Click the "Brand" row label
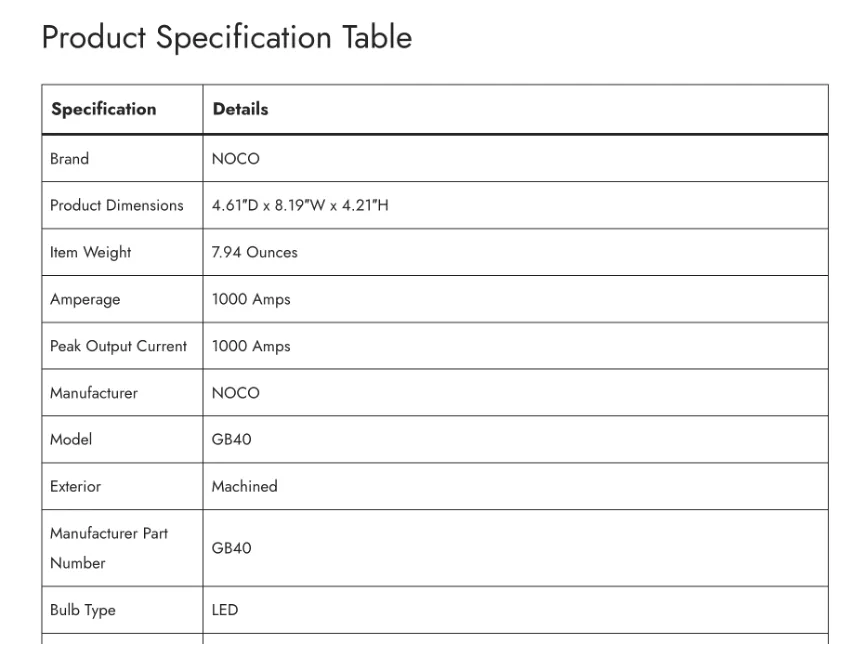Image resolution: width=866 pixels, height=645 pixels. (70, 158)
